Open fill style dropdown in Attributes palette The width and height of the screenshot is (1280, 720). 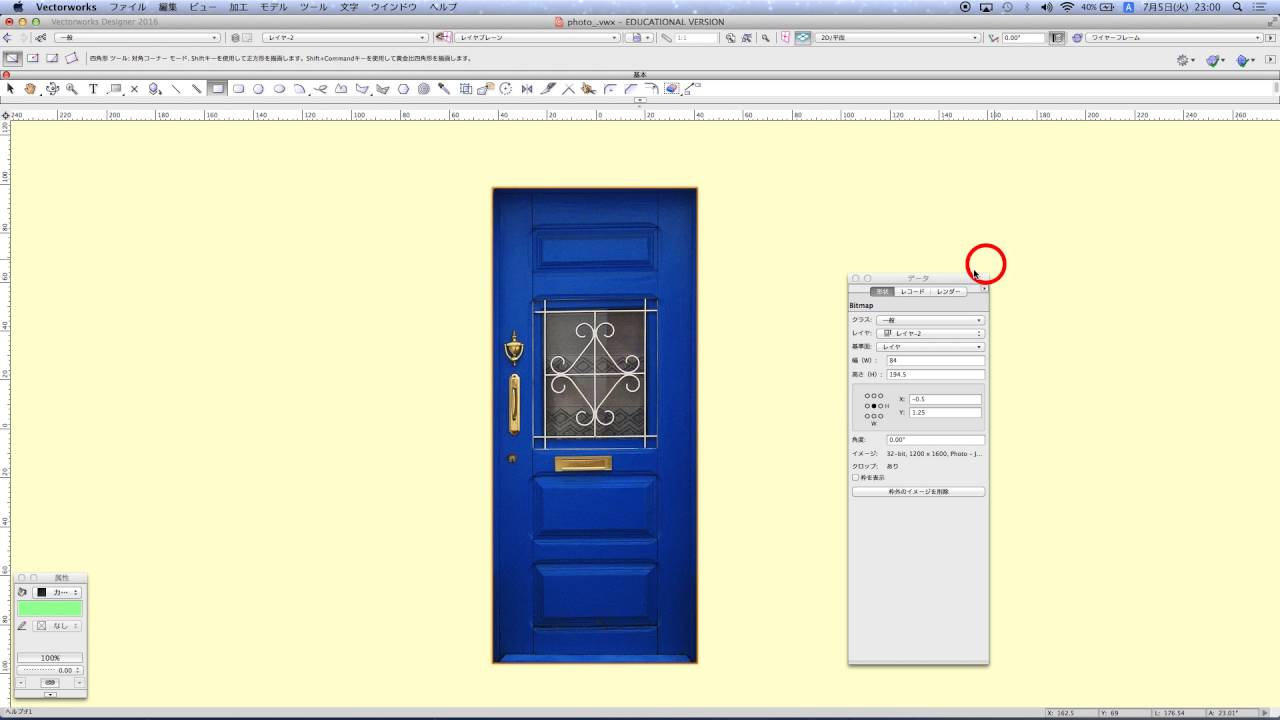pos(57,592)
